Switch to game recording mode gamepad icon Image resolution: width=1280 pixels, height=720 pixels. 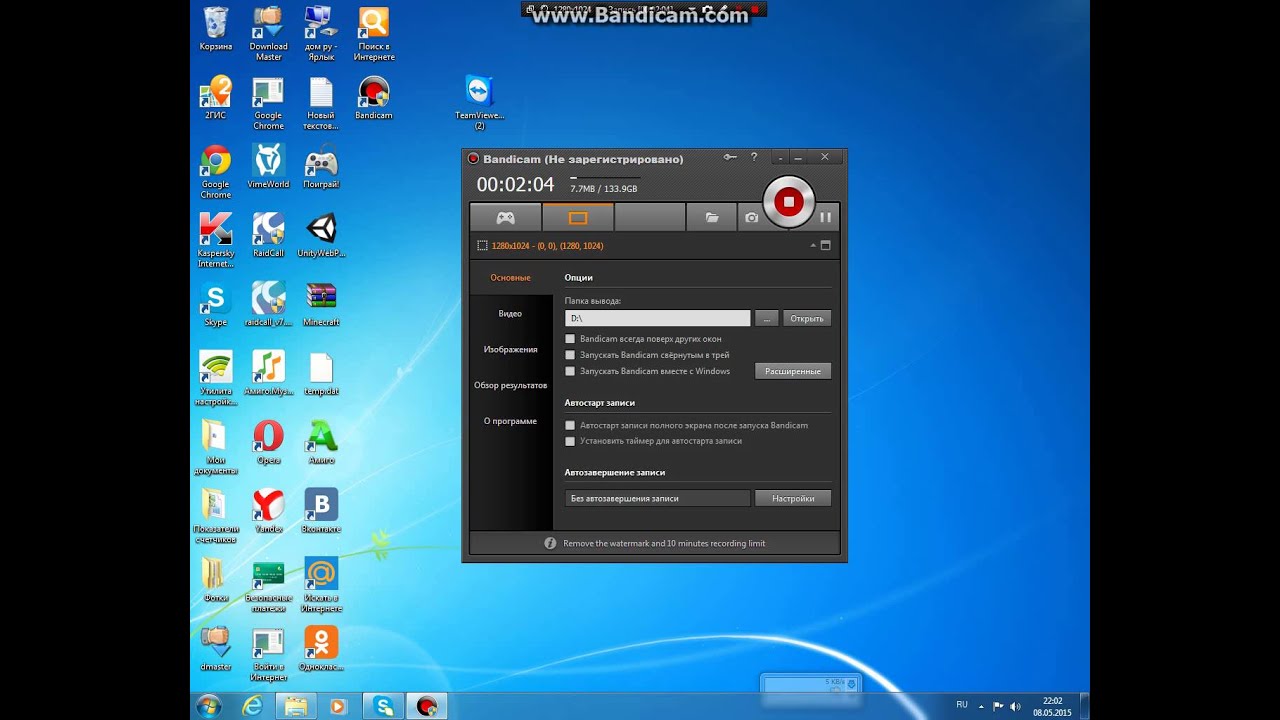(506, 217)
